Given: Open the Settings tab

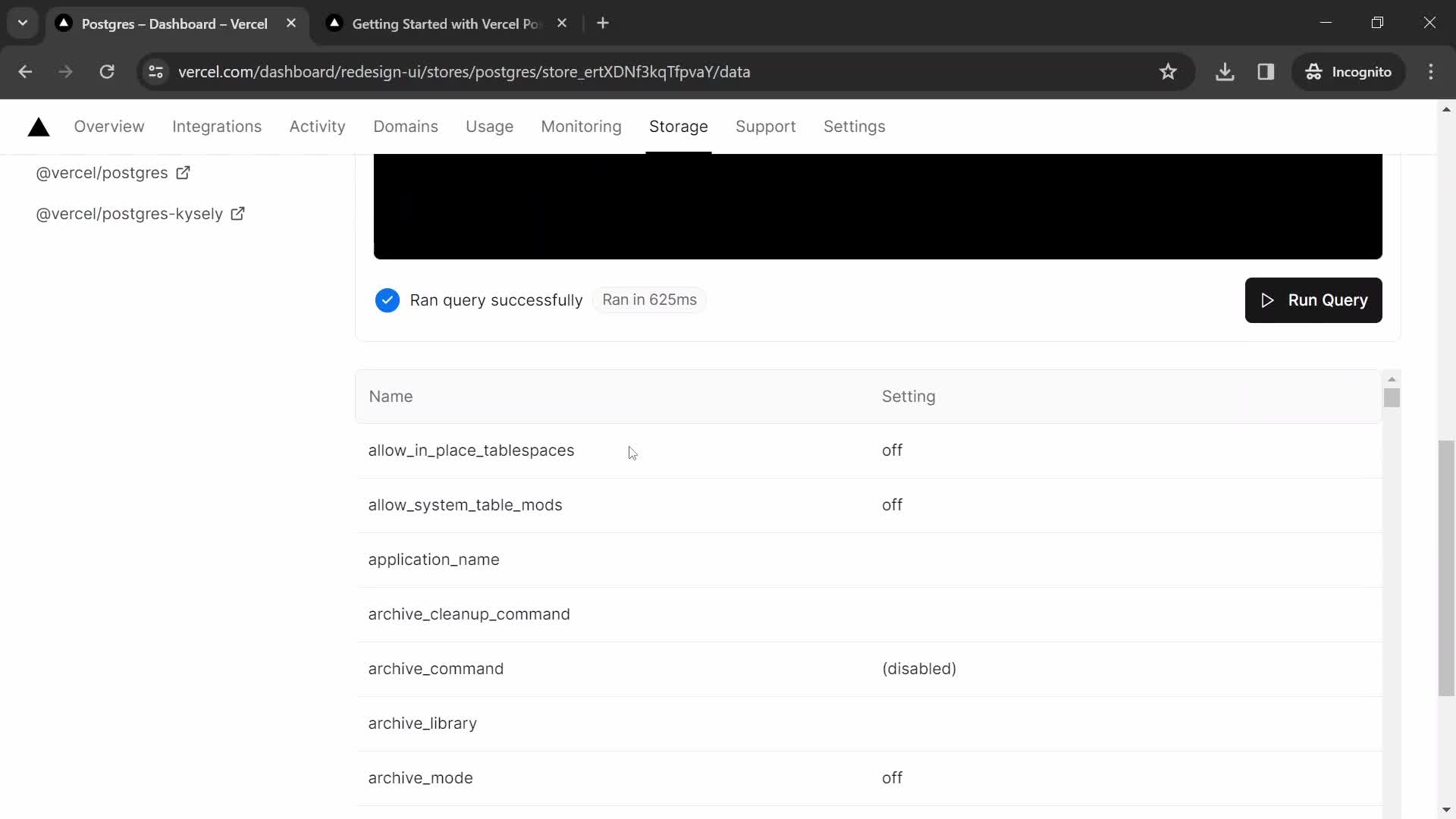Looking at the screenshot, I should click(855, 127).
